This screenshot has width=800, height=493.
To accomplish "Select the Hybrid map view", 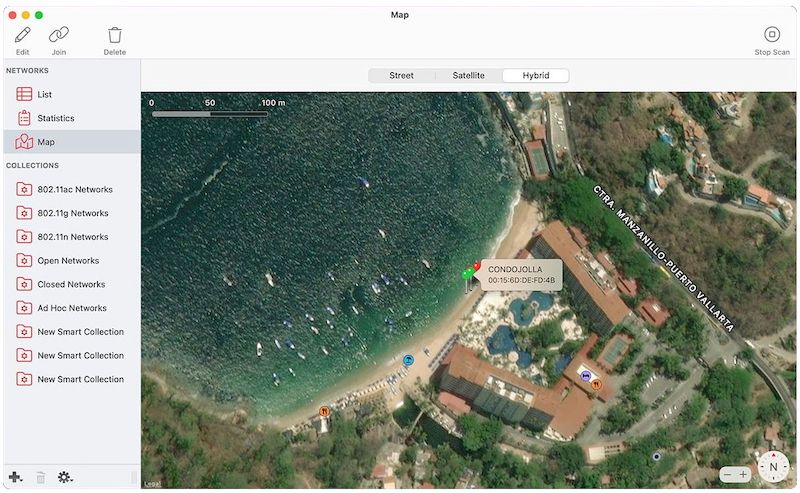I will pyautogui.click(x=536, y=76).
